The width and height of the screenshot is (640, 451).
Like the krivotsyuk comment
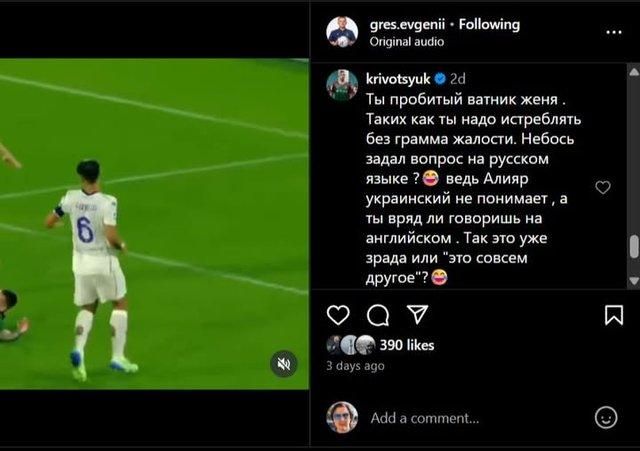coord(603,187)
